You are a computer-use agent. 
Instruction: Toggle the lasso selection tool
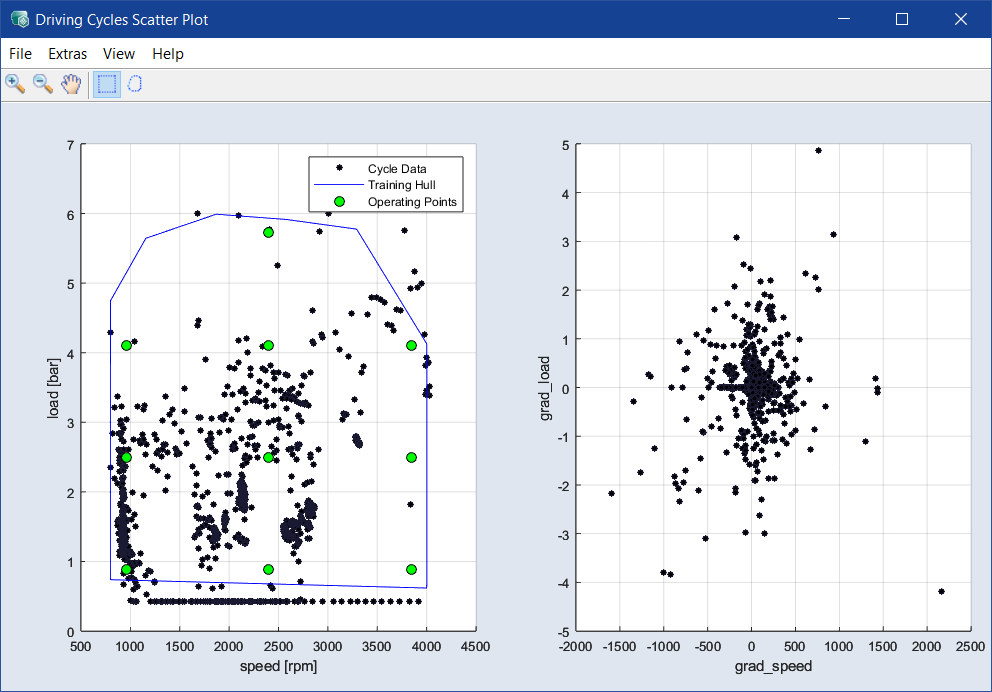135,84
